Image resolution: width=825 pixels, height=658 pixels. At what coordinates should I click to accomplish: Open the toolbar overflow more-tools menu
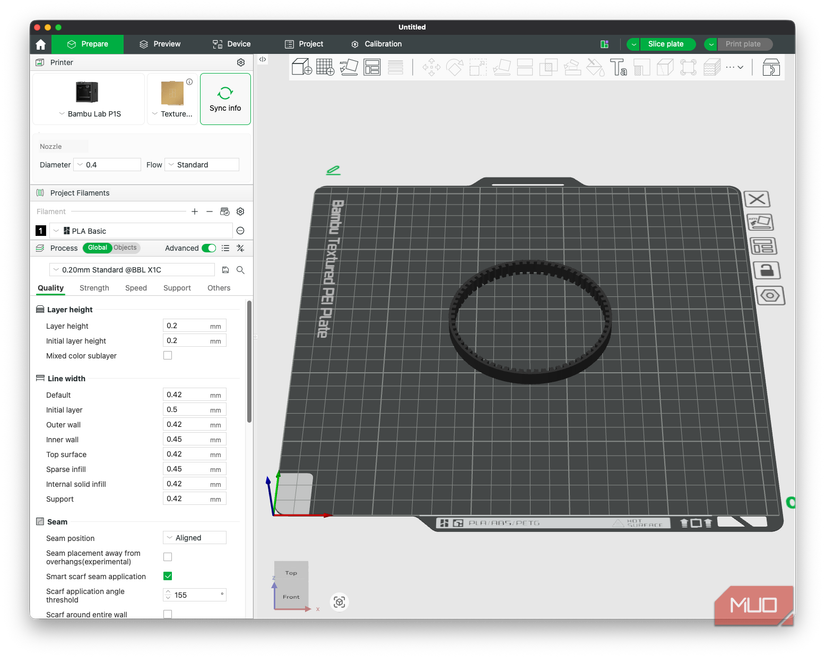734,67
